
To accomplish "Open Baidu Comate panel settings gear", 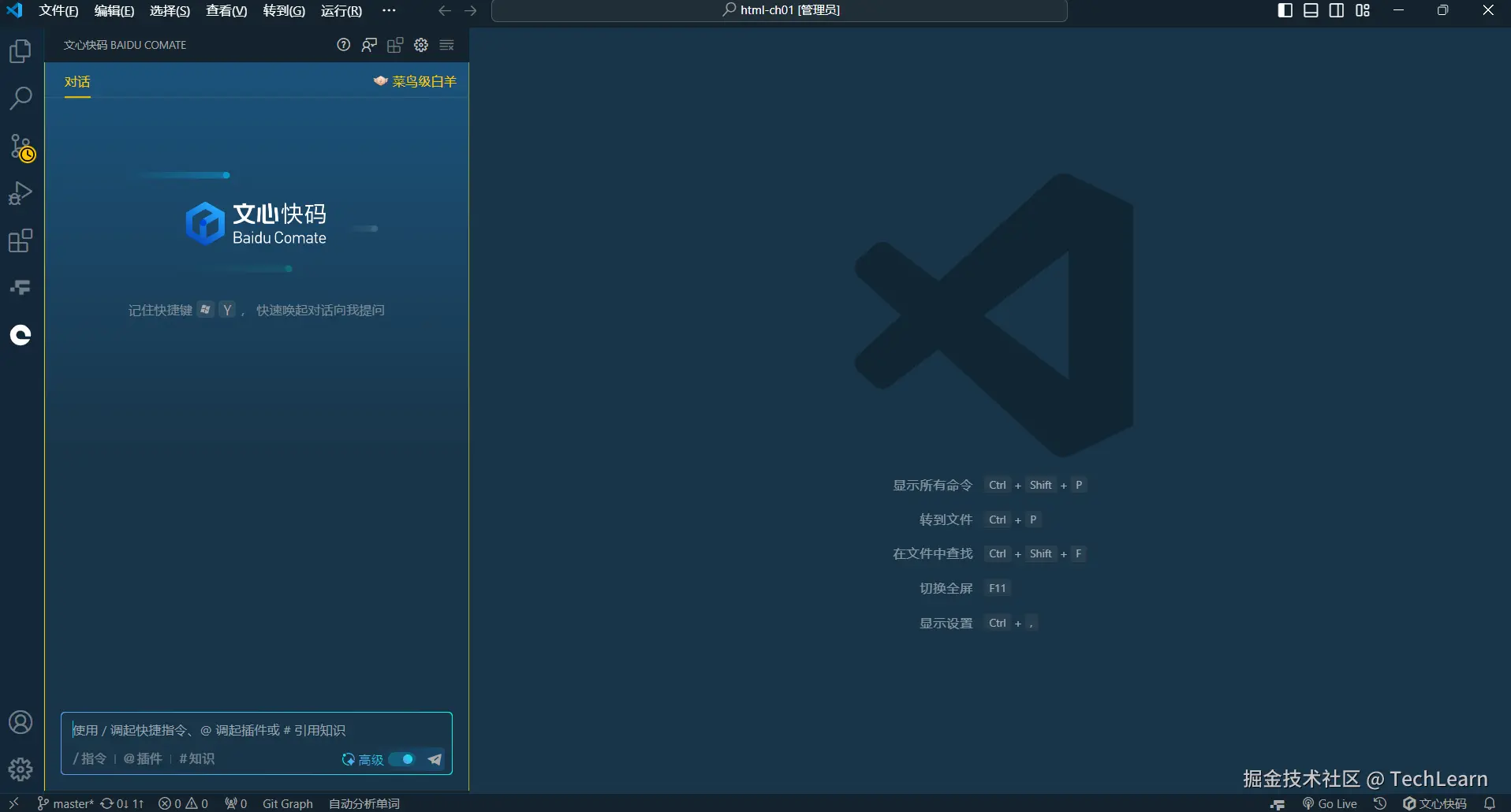I will coord(421,45).
